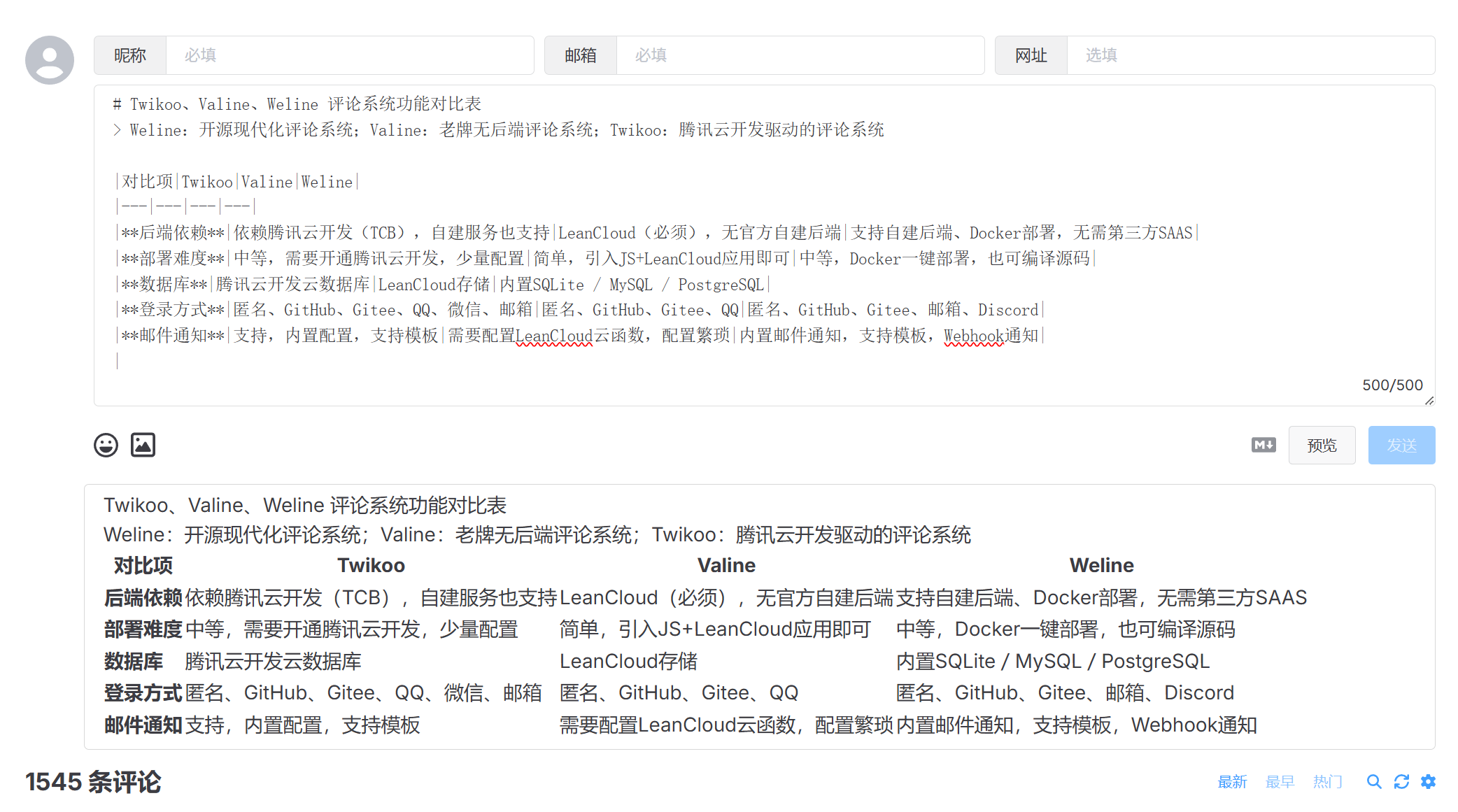Refresh the comment list
This screenshot has height=812, width=1458.
[1401, 782]
